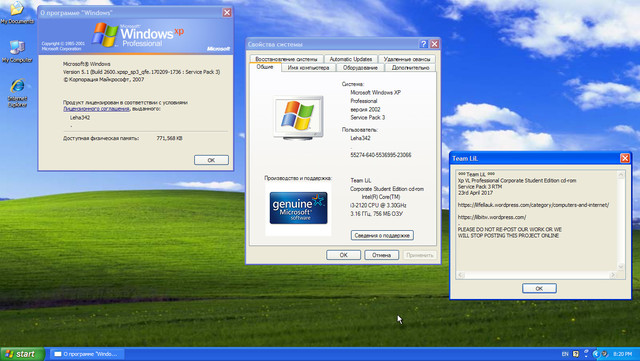Click the horizontal scrollbar right arrow in Team LiL
This screenshot has height=361, width=640.
point(613,275)
